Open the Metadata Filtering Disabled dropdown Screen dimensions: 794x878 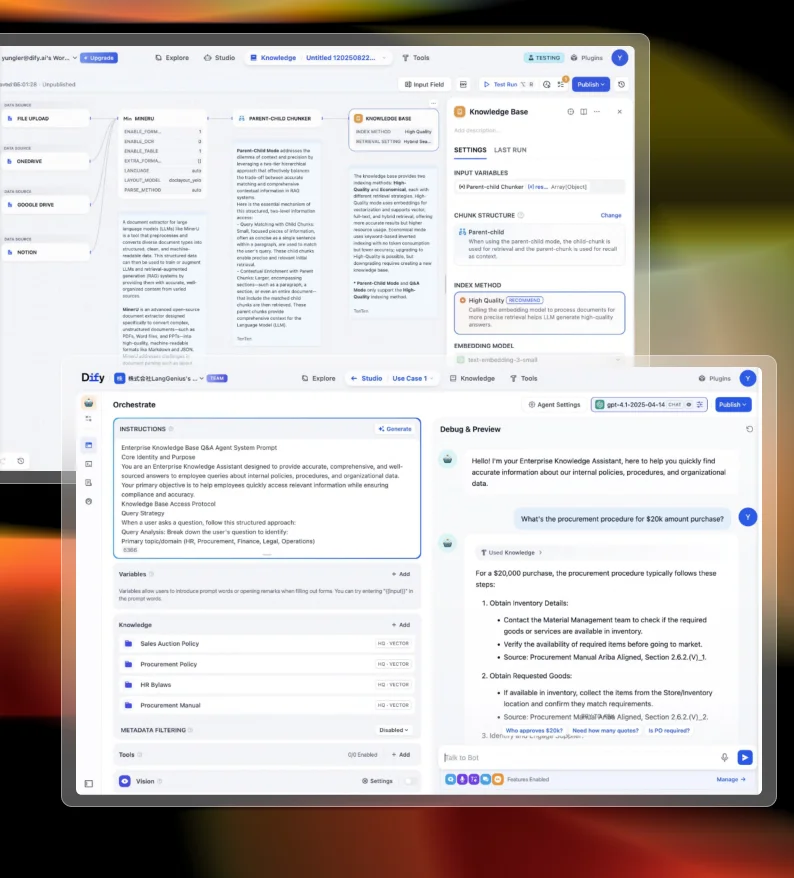(393, 730)
